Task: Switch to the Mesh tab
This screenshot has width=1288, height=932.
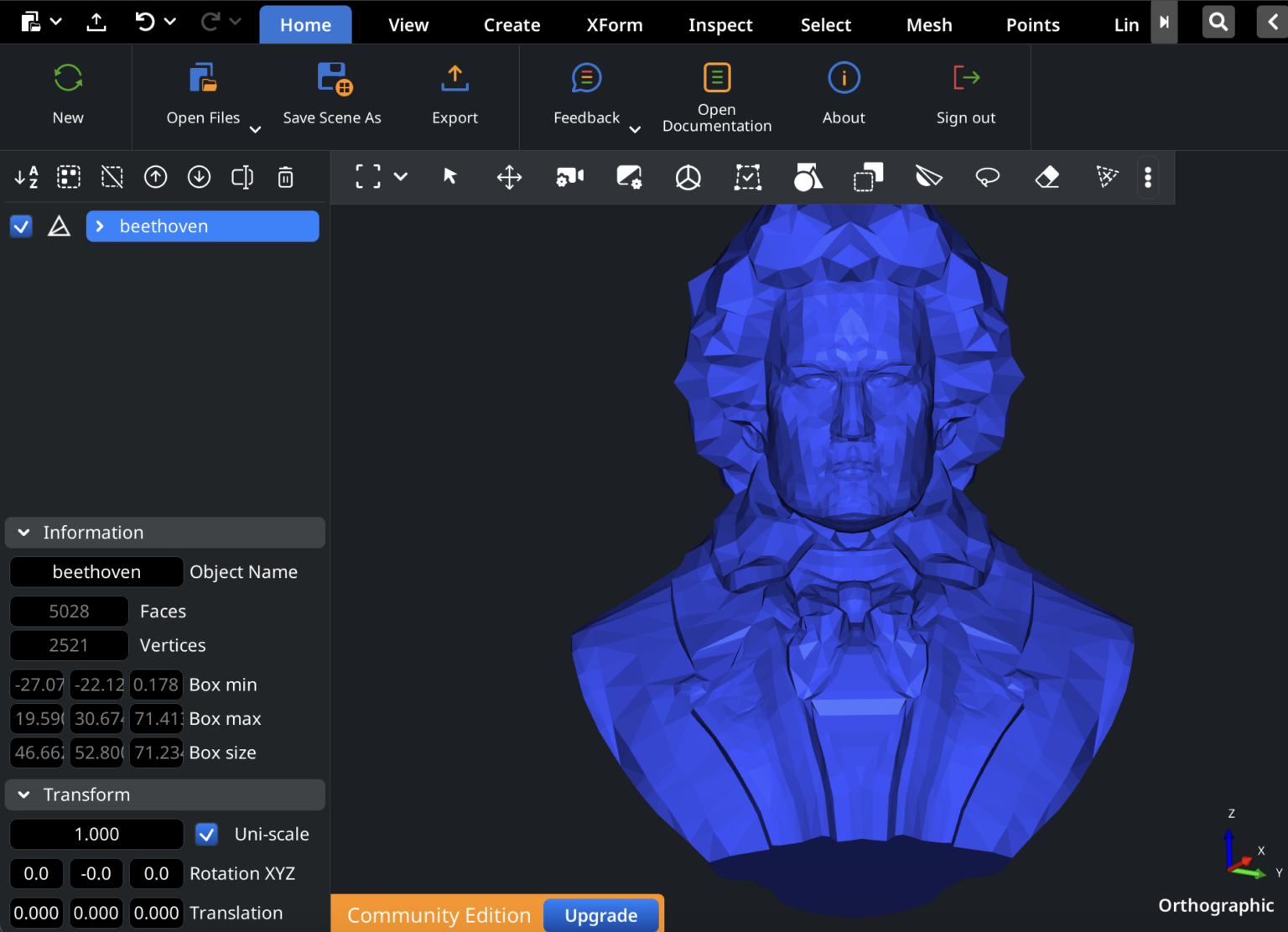Action: pos(929,24)
